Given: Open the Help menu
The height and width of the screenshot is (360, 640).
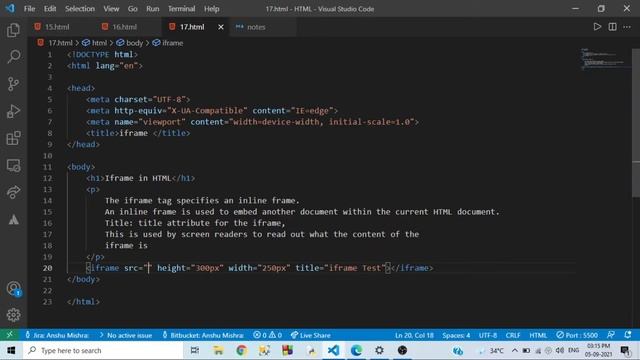Looking at the screenshot, I should (x=211, y=9).
